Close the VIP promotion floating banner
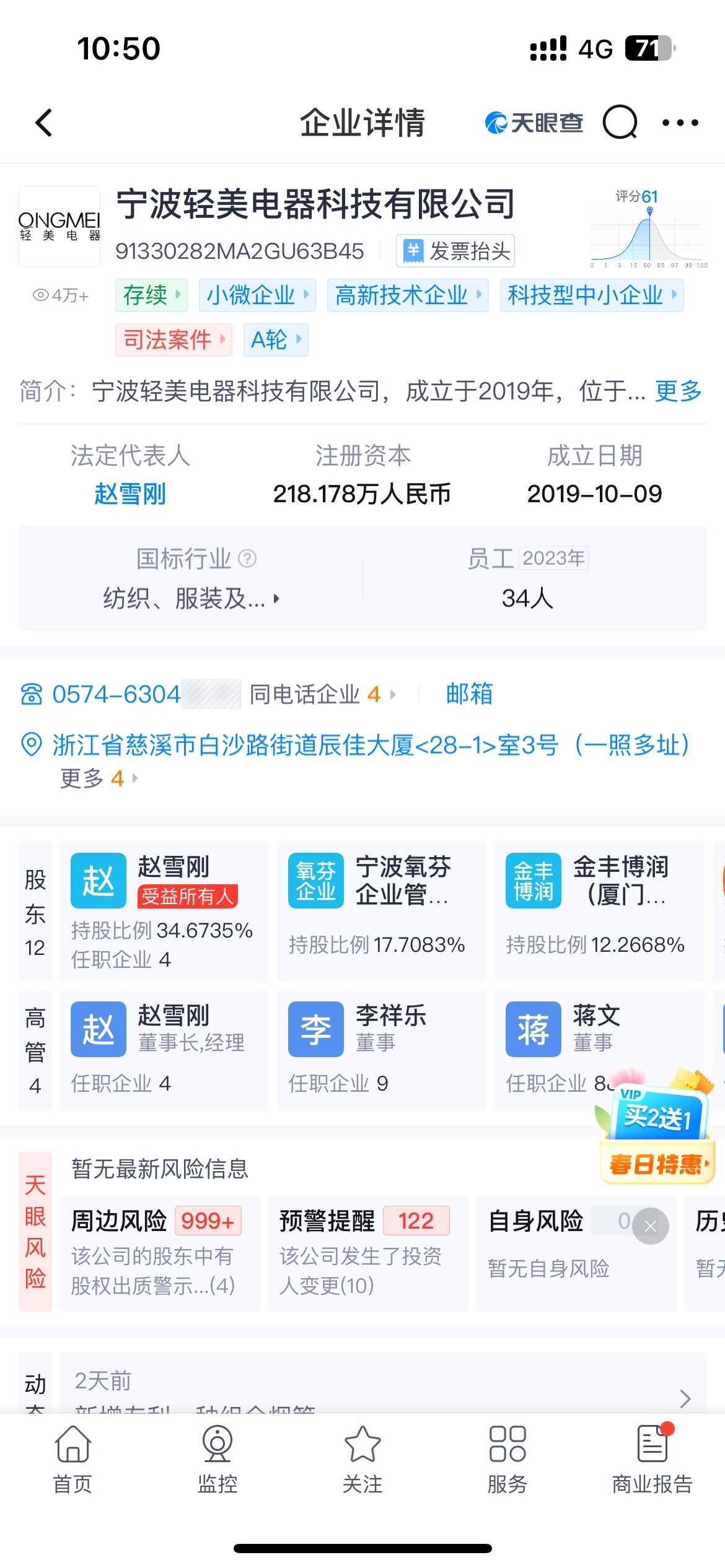Image resolution: width=725 pixels, height=1568 pixels. click(651, 1226)
